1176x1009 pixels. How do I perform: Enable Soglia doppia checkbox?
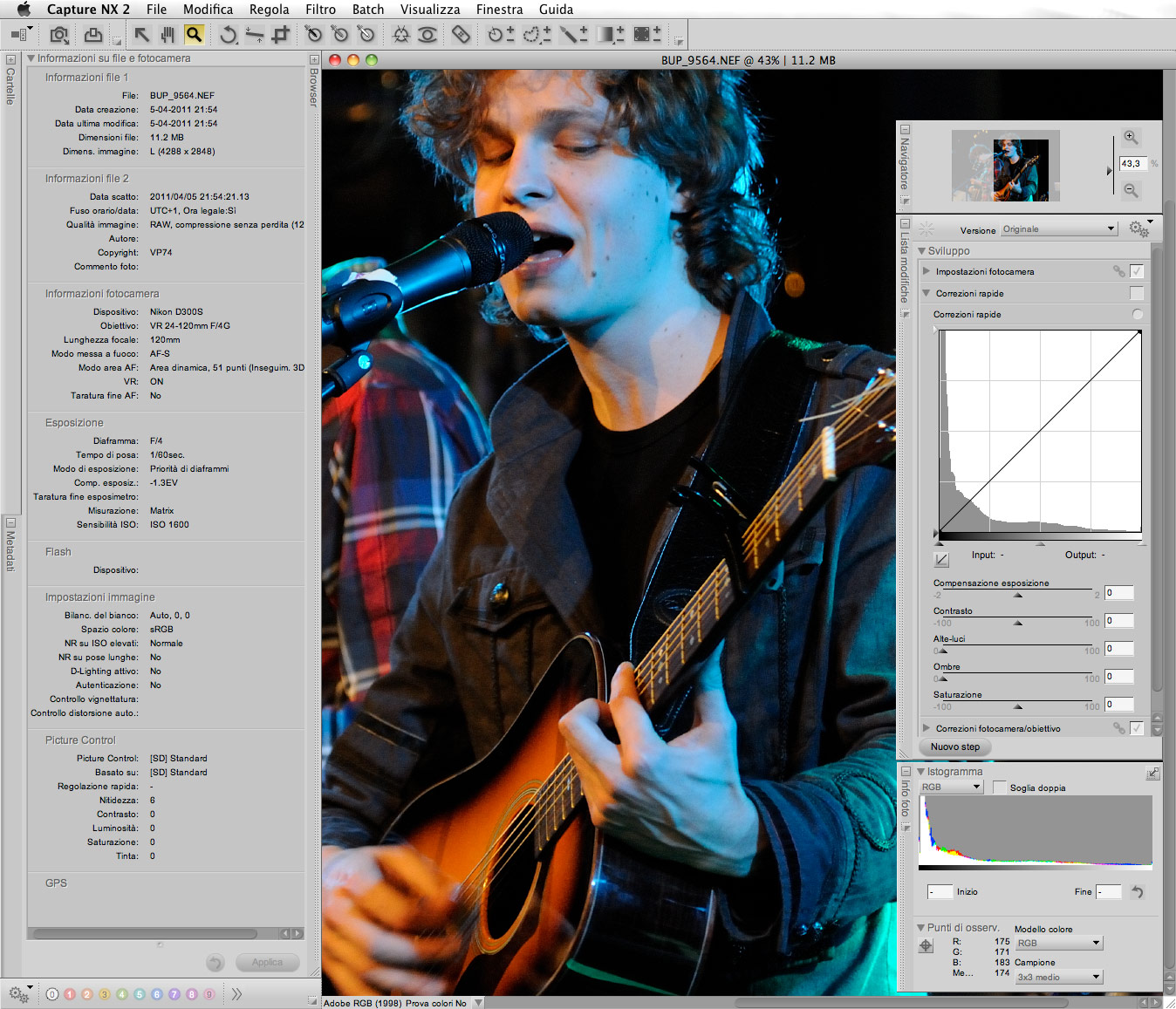click(1000, 787)
